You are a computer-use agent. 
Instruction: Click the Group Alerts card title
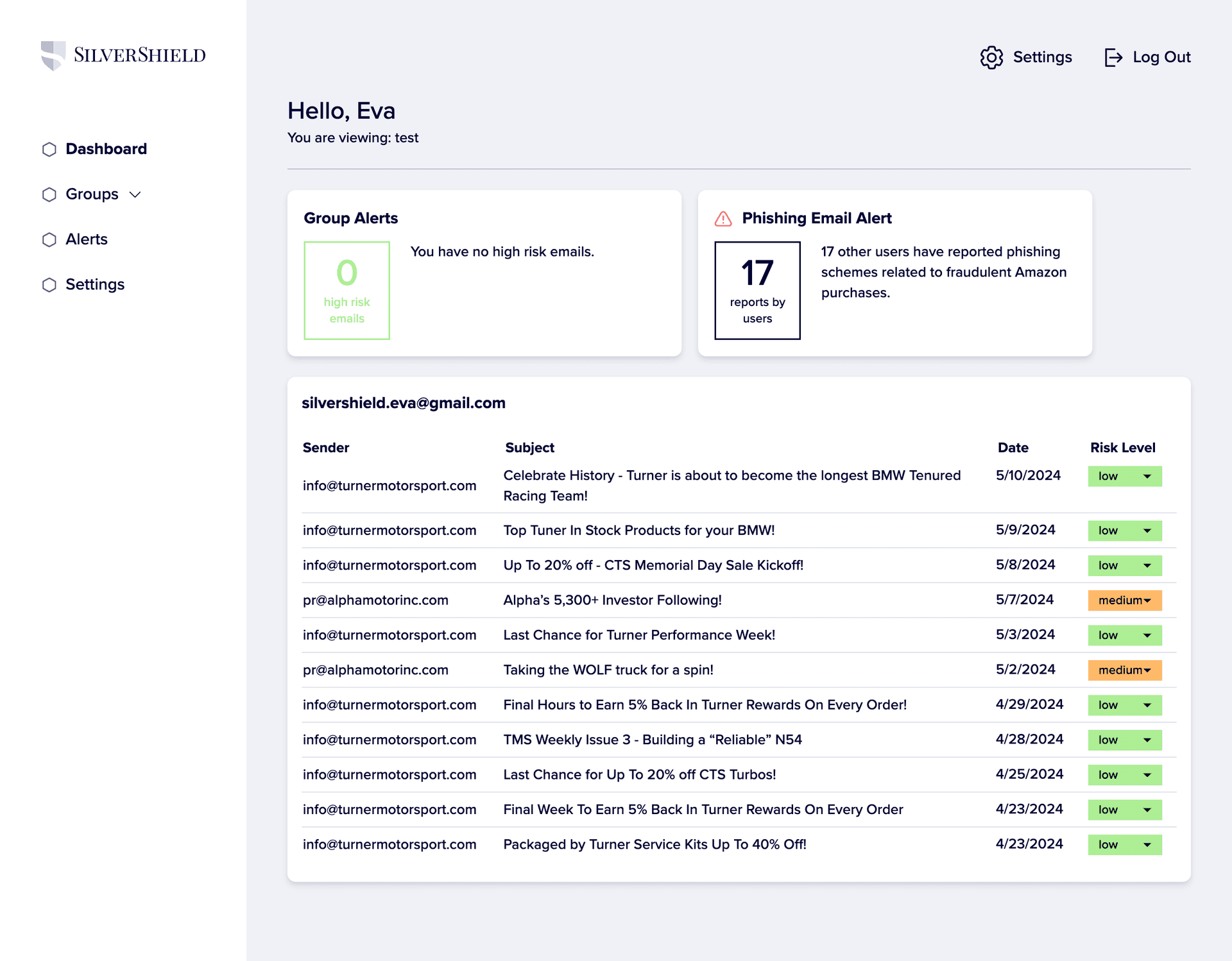coord(351,219)
